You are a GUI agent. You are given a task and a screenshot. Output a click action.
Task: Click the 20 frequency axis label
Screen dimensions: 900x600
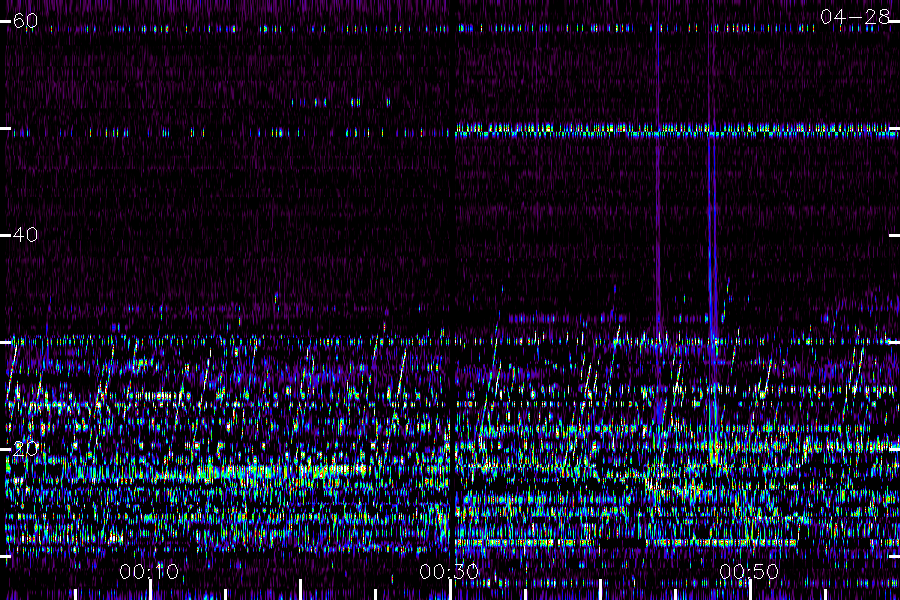click(x=25, y=448)
